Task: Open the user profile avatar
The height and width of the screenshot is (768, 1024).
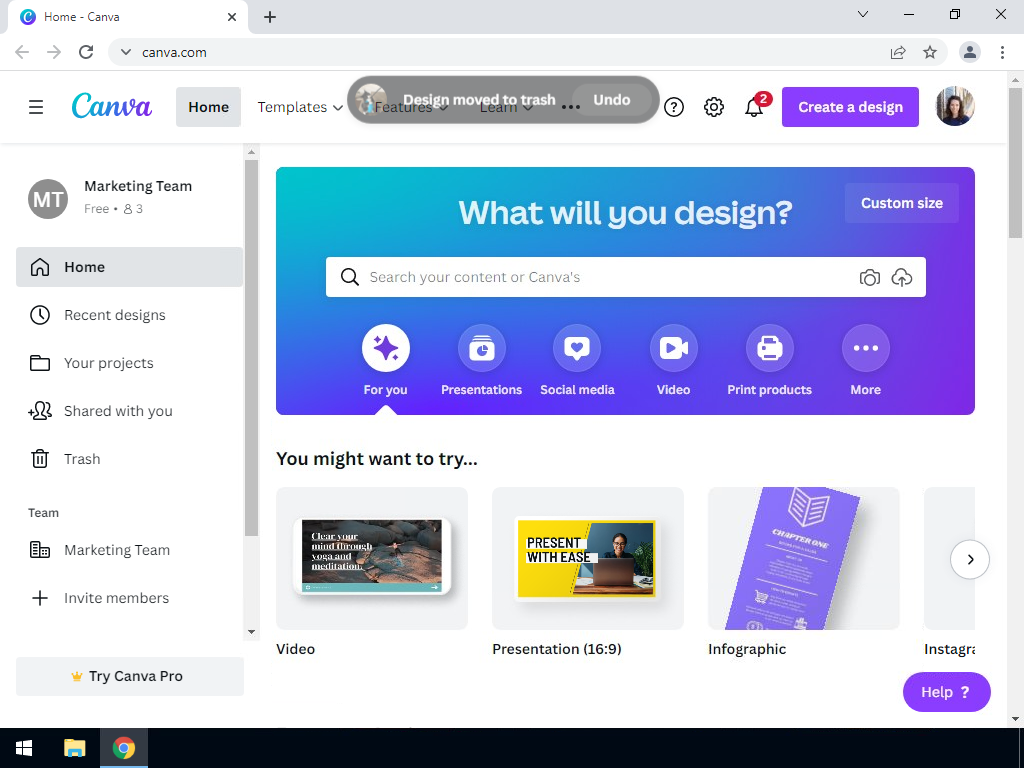Action: coord(955,106)
